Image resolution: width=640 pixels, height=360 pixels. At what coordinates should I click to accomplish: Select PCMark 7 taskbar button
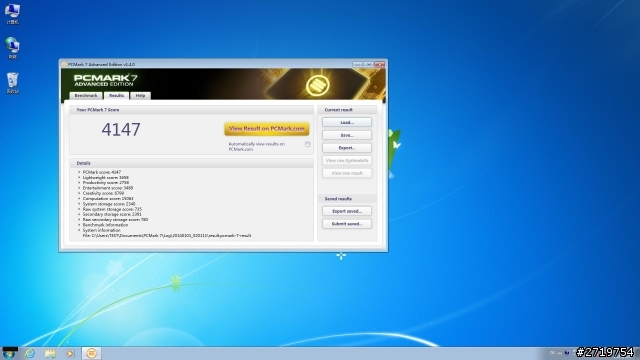click(91, 353)
